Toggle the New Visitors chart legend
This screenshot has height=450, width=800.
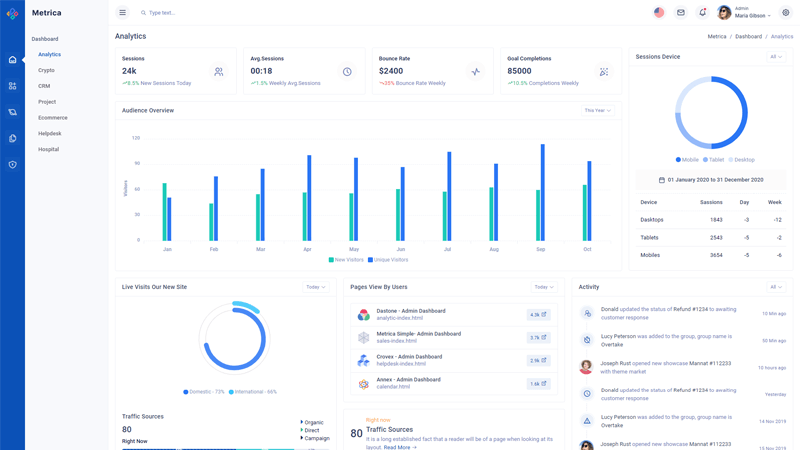pyautogui.click(x=346, y=260)
